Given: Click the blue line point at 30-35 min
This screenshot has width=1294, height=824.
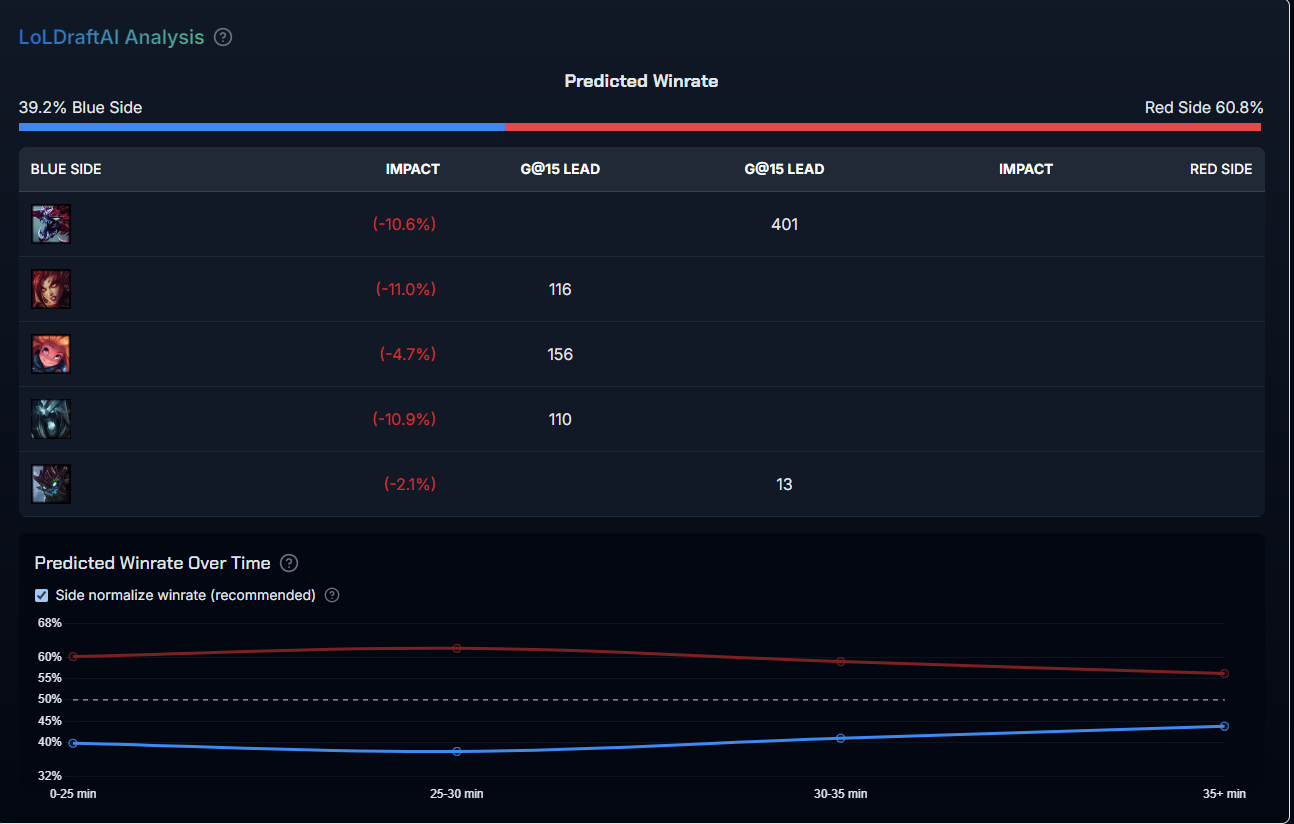Looking at the screenshot, I should [x=840, y=738].
